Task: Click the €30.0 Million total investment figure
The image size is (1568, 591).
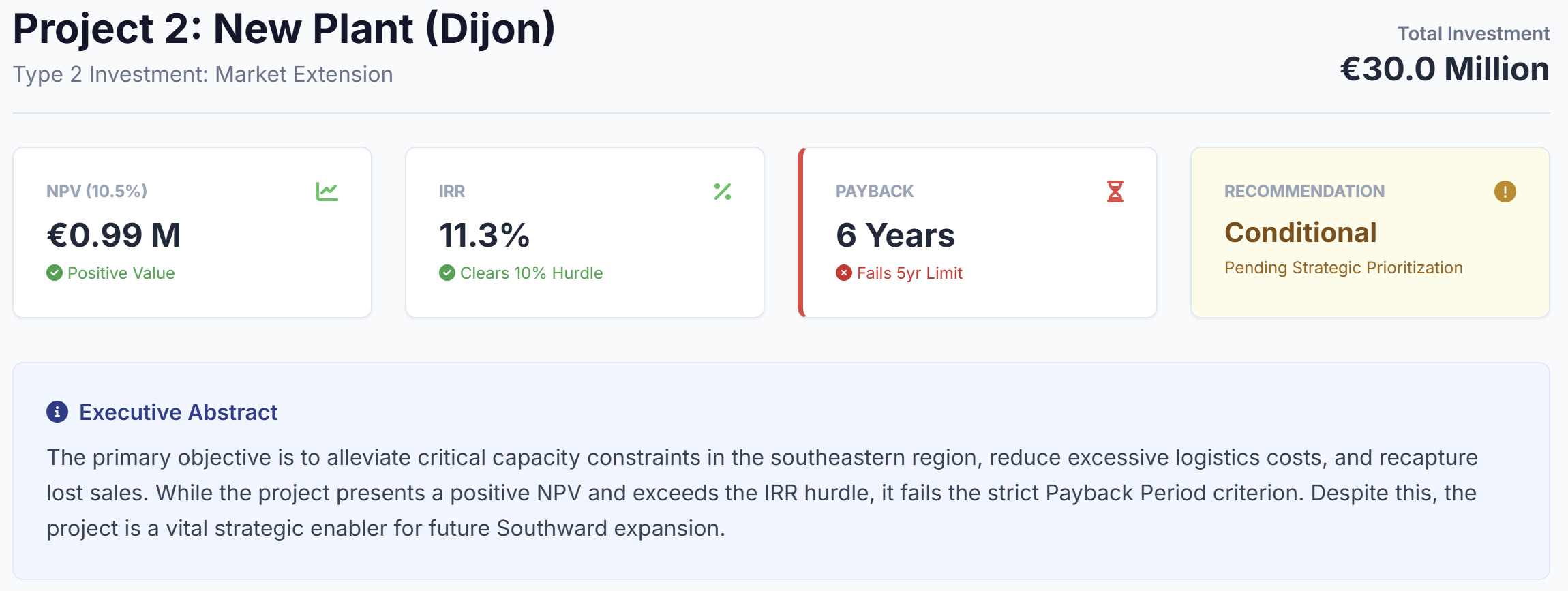Action: click(x=1445, y=70)
